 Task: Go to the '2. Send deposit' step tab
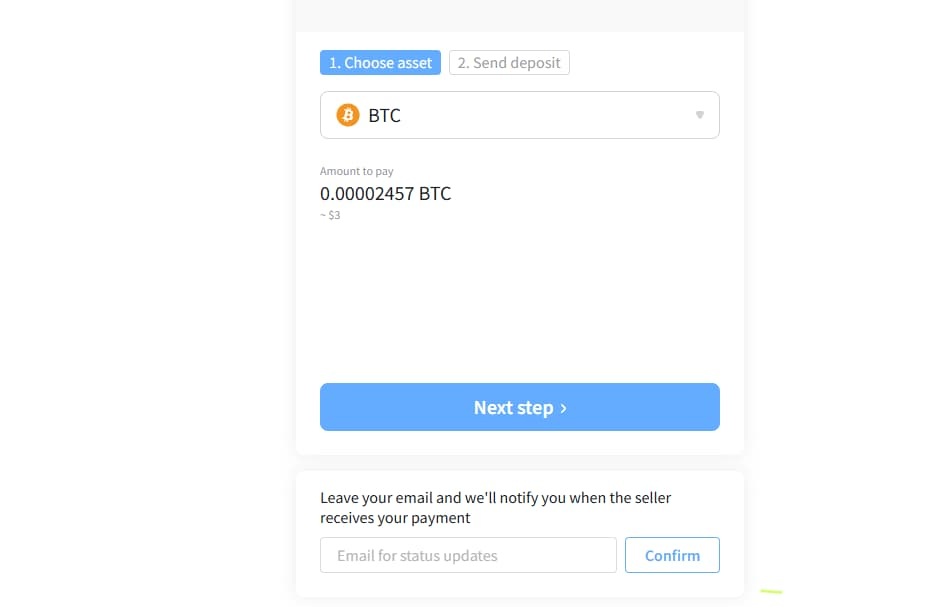tap(509, 62)
